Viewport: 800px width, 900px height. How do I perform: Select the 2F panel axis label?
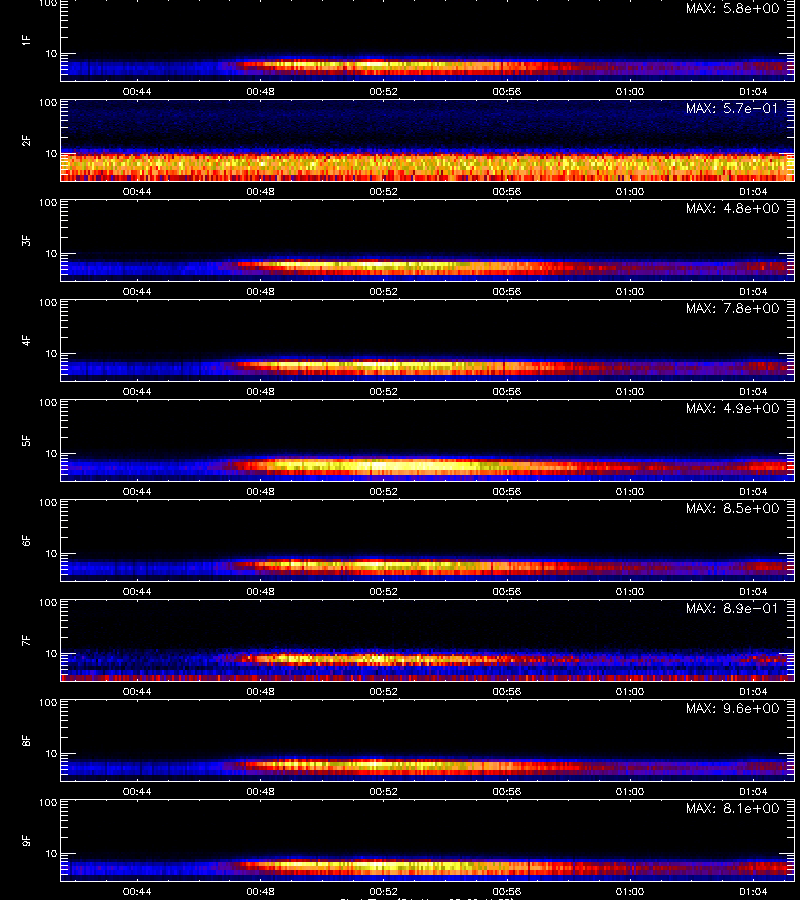[26, 140]
